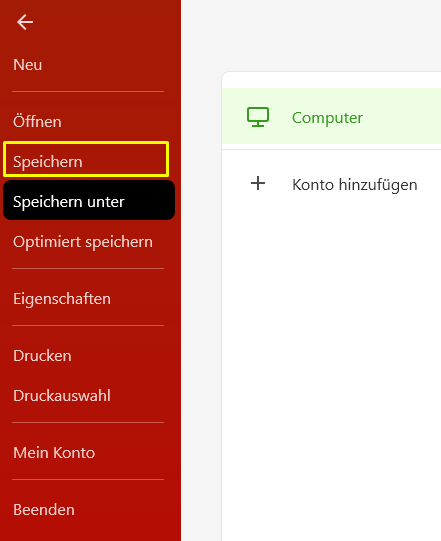This screenshot has width=441, height=541.
Task: Click the Computer text label
Action: (x=327, y=118)
